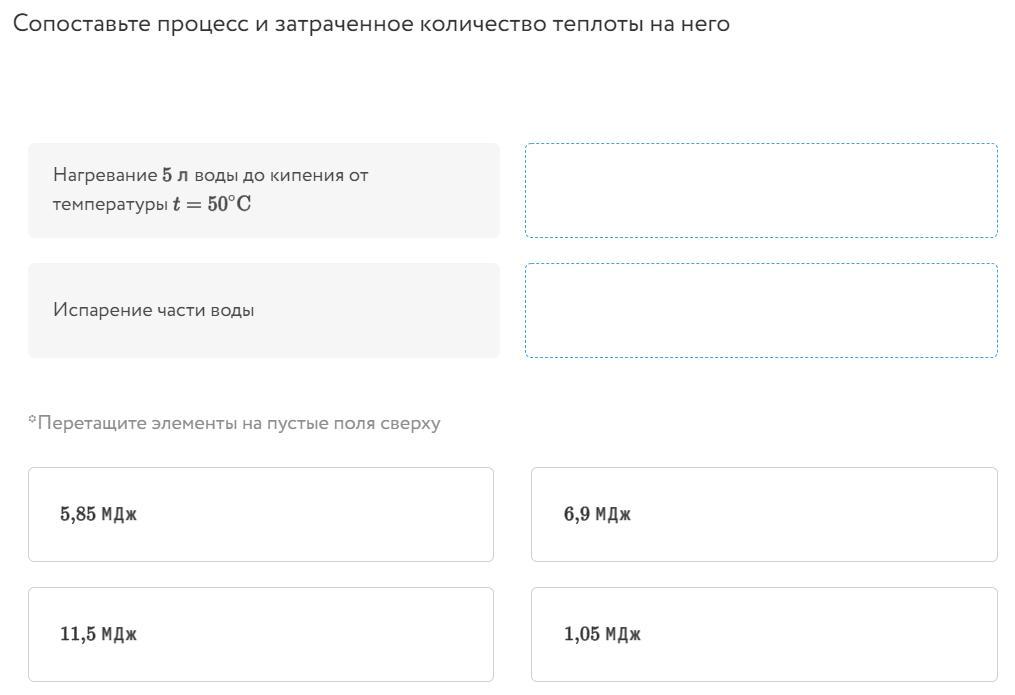Image resolution: width=1015 pixels, height=695 pixels.
Task: Click the empty drop field beside Испарение части воды
Action: pos(761,310)
